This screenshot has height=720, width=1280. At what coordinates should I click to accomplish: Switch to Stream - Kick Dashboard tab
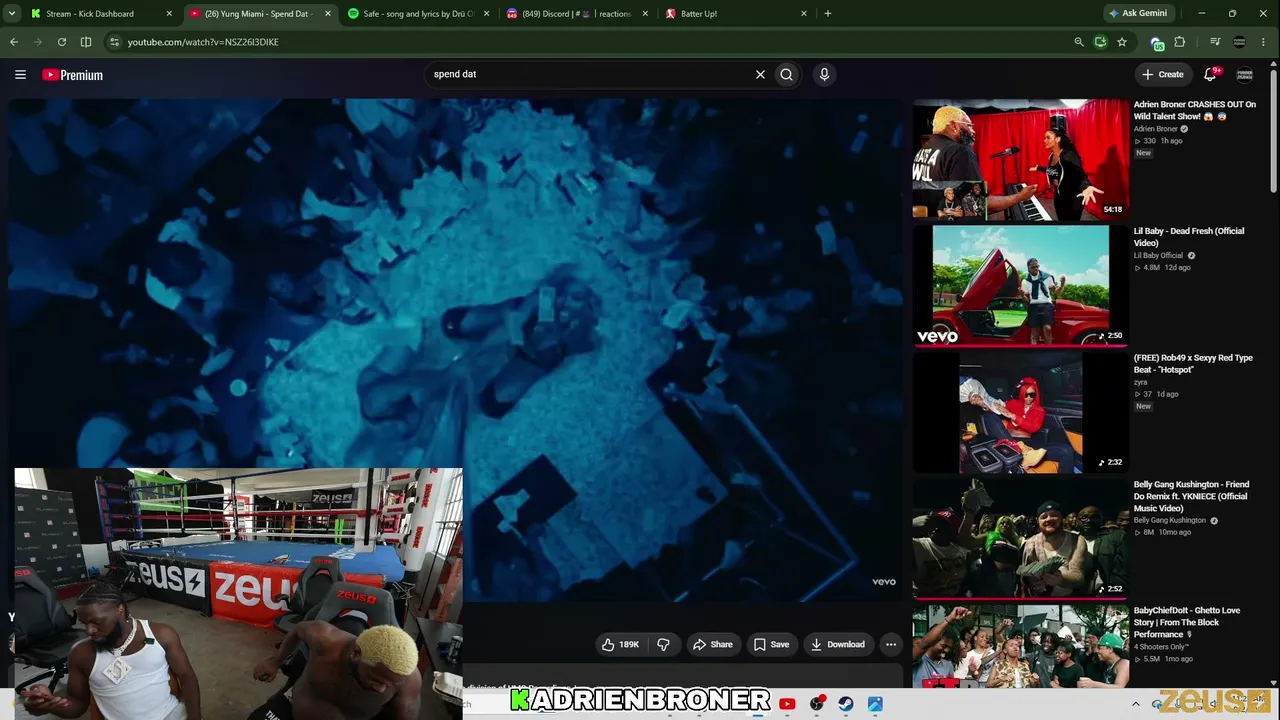coord(102,14)
